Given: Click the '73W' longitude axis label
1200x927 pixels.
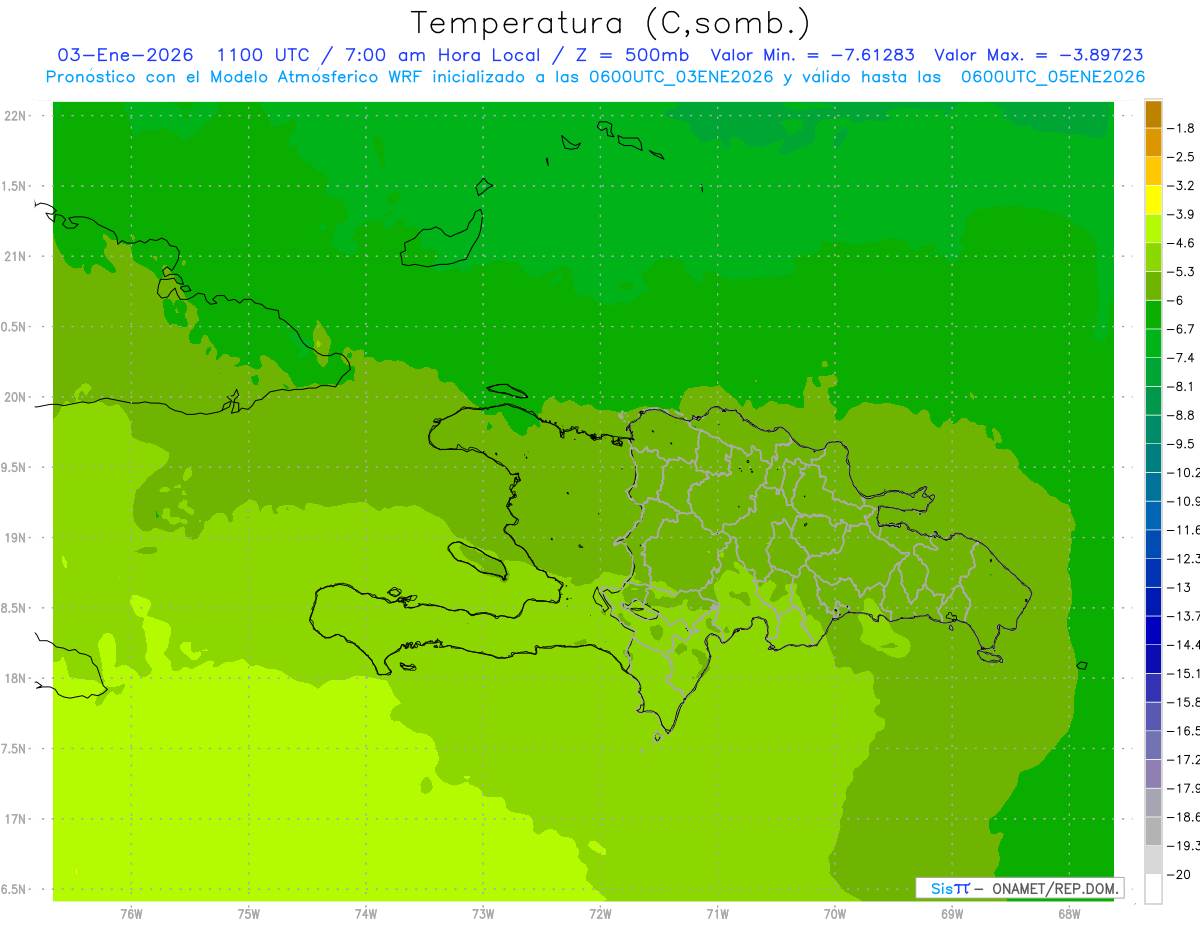Looking at the screenshot, I should click(x=483, y=914).
